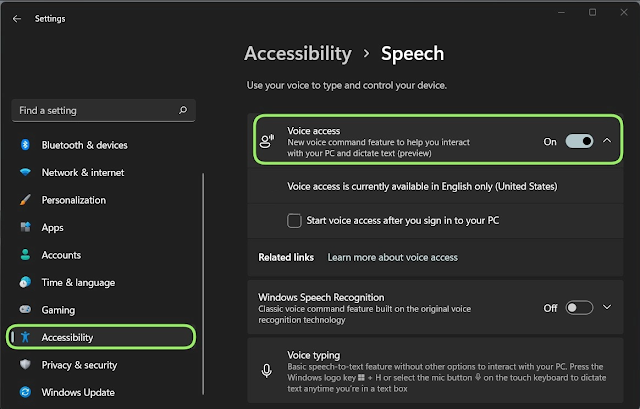Click the Apps icon in sidebar

coord(26,228)
